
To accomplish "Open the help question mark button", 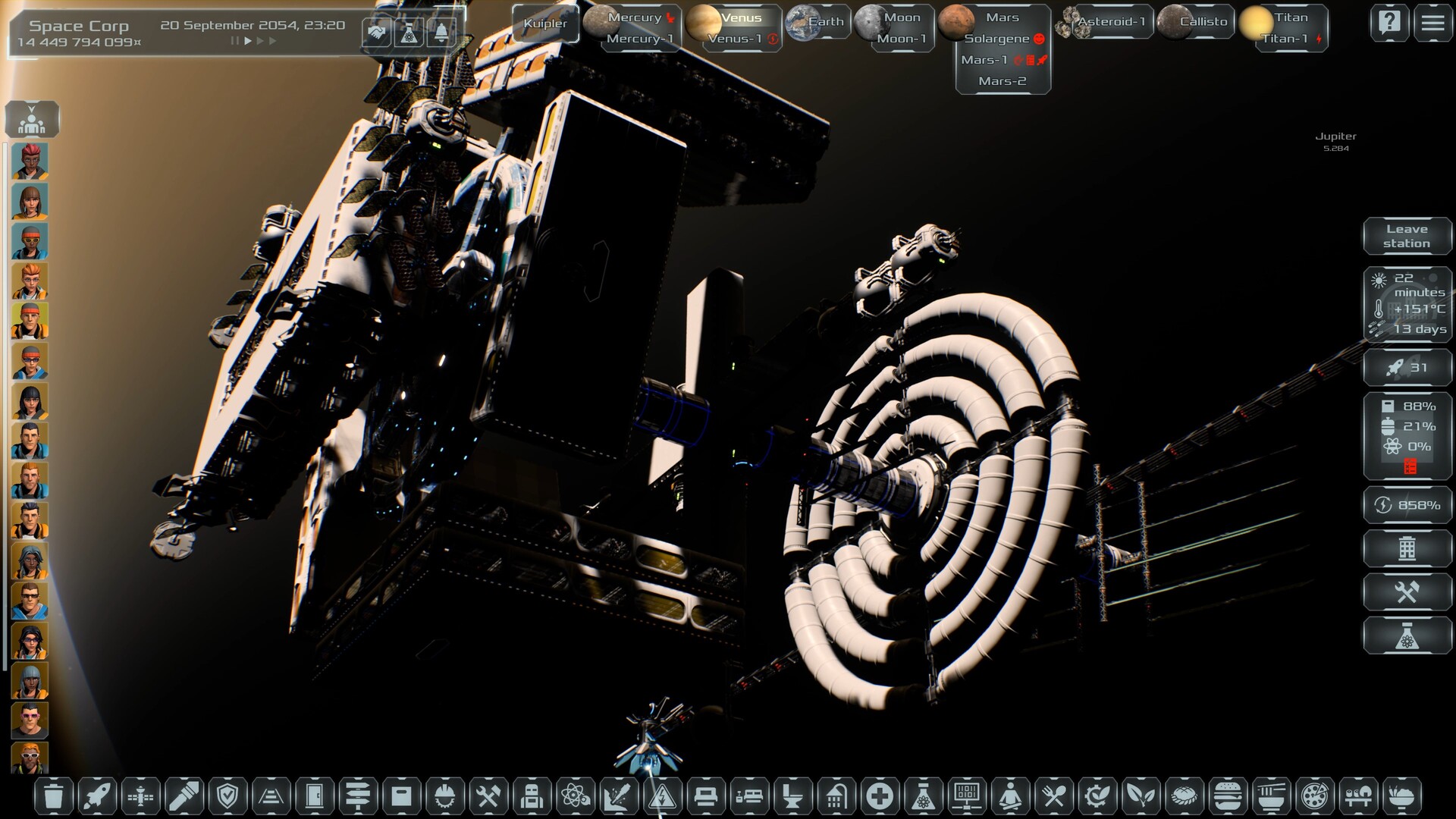I will (x=1389, y=22).
